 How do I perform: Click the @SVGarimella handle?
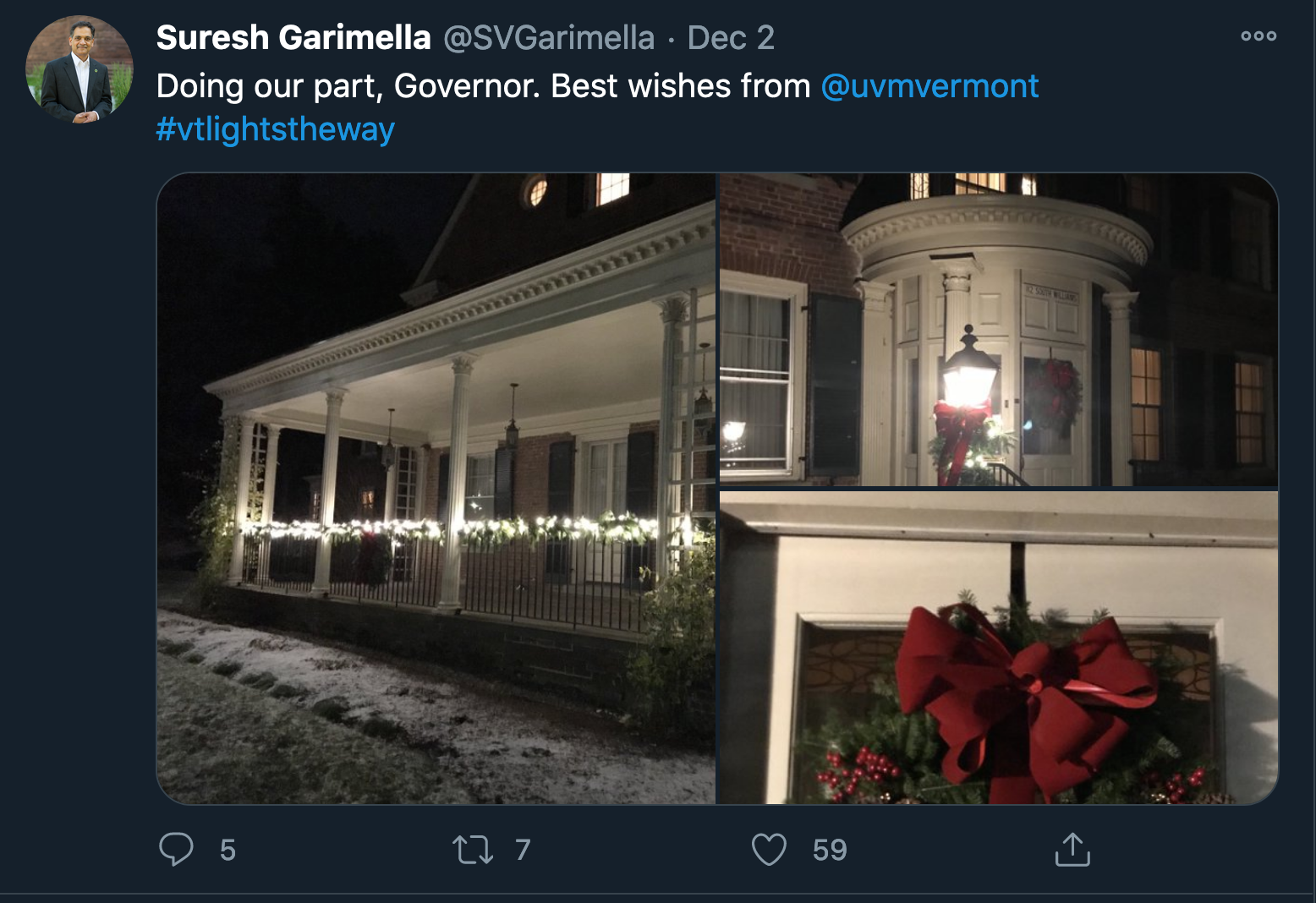[549, 37]
